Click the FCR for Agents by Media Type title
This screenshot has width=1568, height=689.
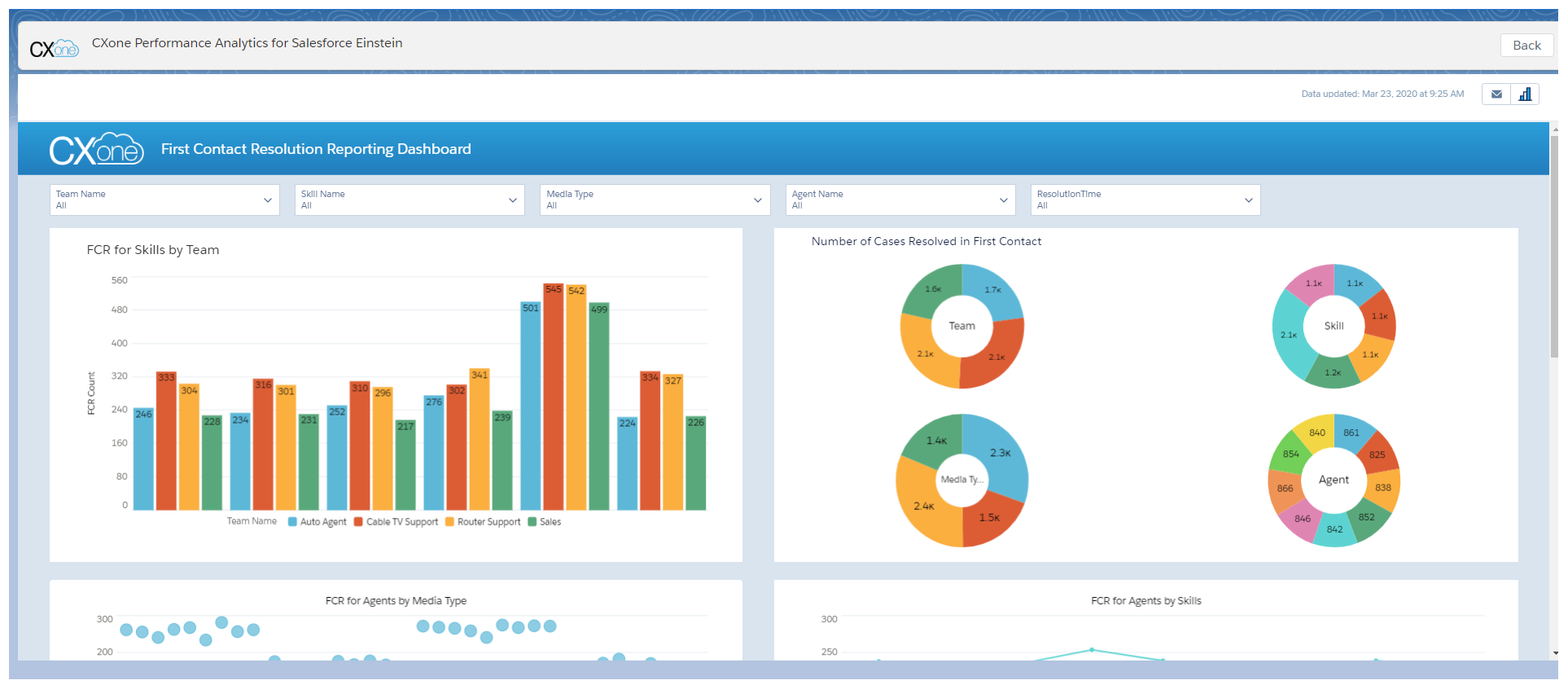396,601
